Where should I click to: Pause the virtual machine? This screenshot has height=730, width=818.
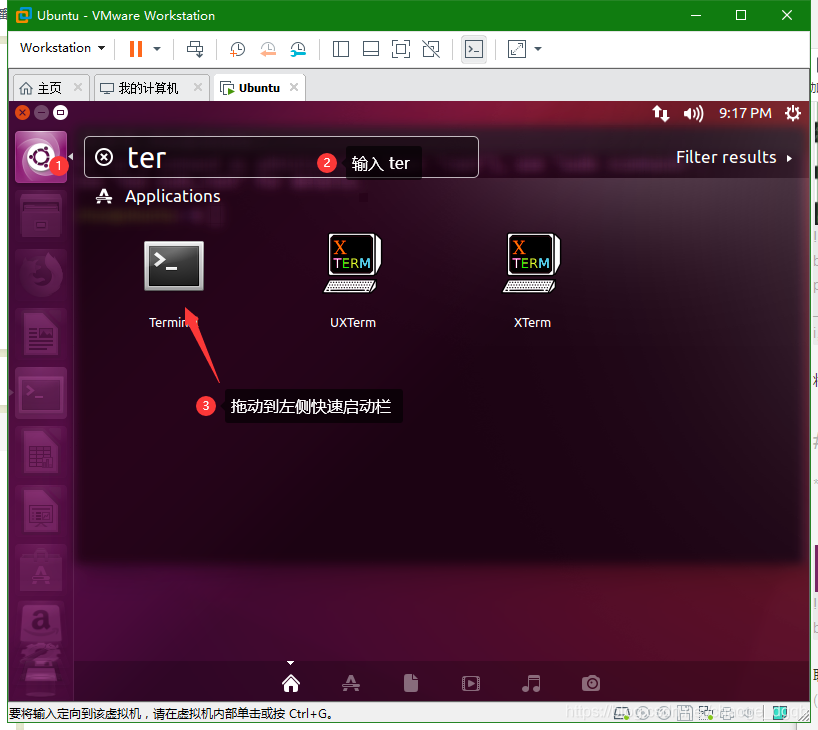coord(136,49)
